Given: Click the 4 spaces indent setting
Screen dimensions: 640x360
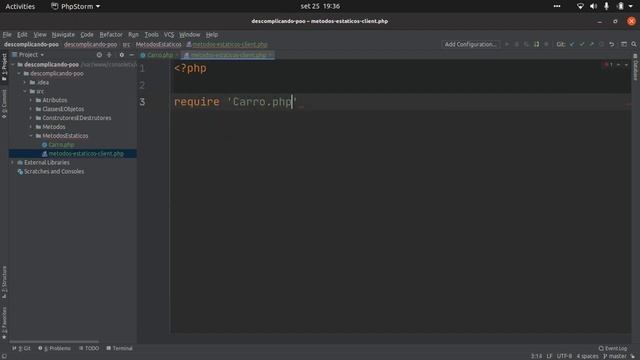Looking at the screenshot, I should [x=587, y=356].
